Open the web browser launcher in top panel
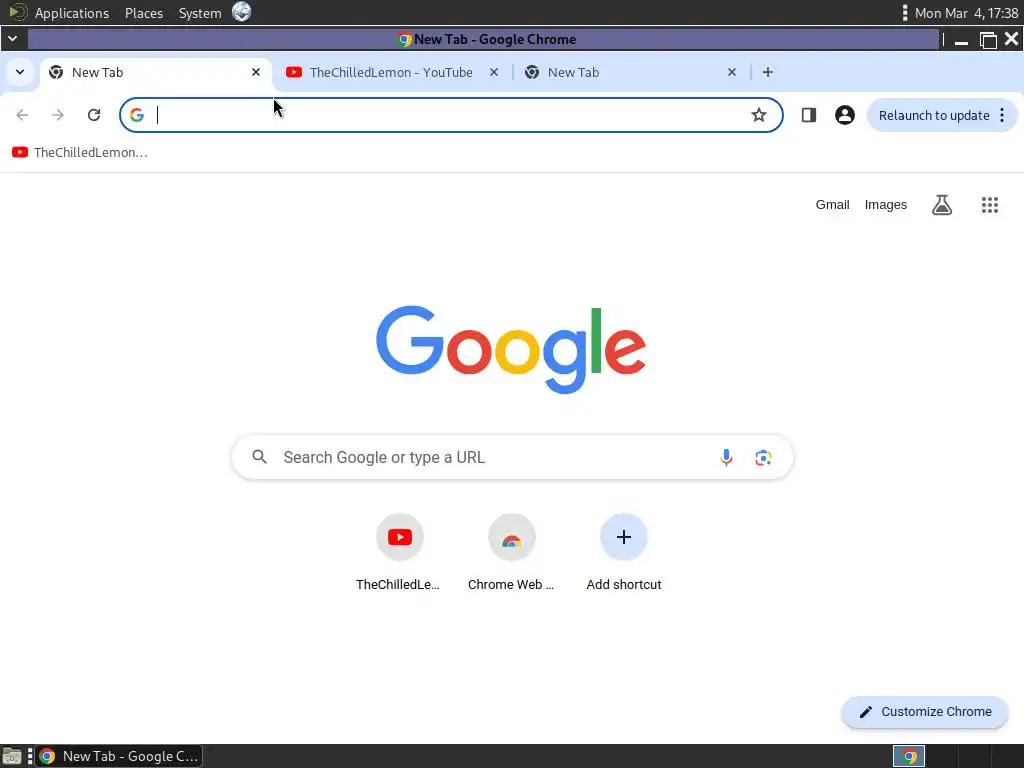1024x768 pixels. (x=242, y=12)
